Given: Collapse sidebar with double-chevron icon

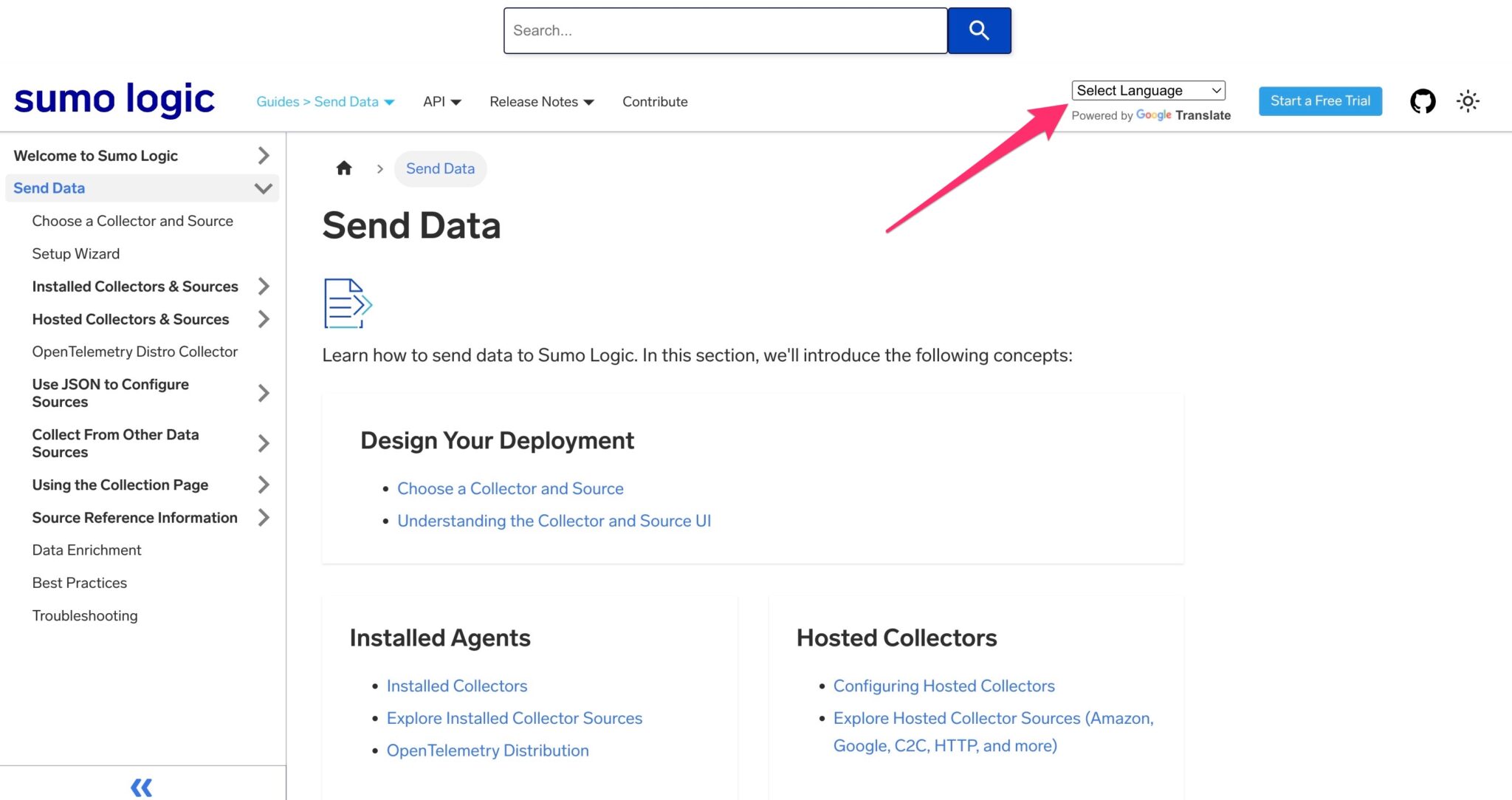Looking at the screenshot, I should click(142, 787).
